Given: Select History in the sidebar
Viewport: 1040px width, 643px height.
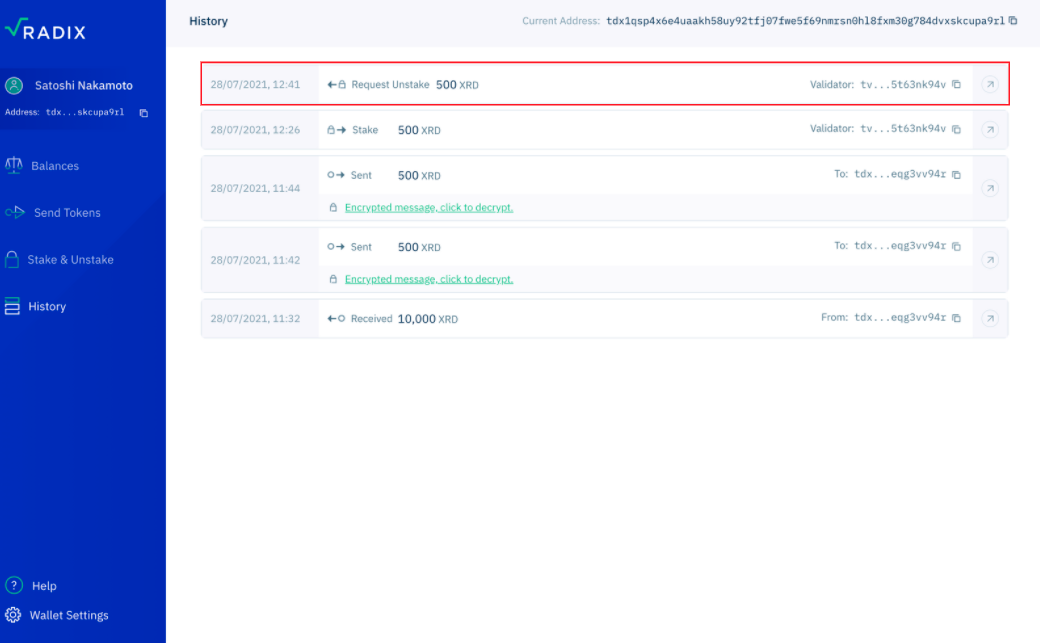Looking at the screenshot, I should click(x=47, y=307).
